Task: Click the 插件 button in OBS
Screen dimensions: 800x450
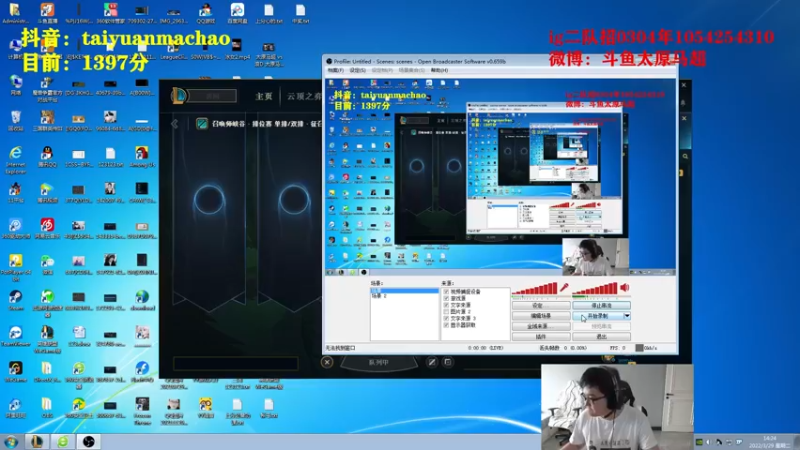Action: [x=541, y=337]
